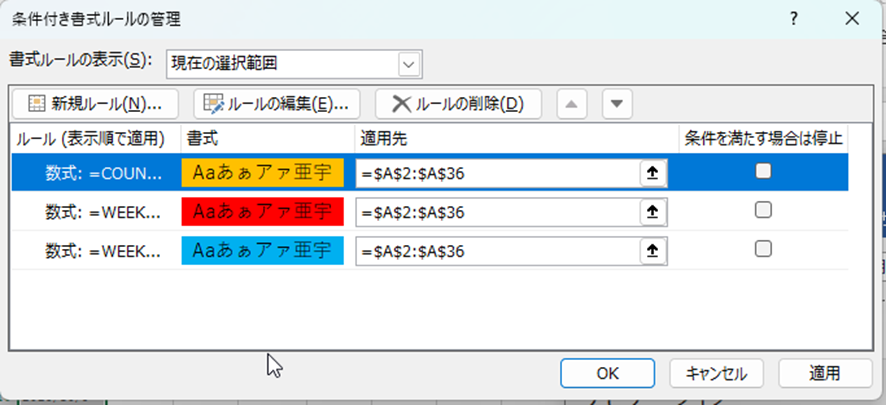Collapse range picker for the blue WEEK rule
The height and width of the screenshot is (405, 886).
[652, 250]
